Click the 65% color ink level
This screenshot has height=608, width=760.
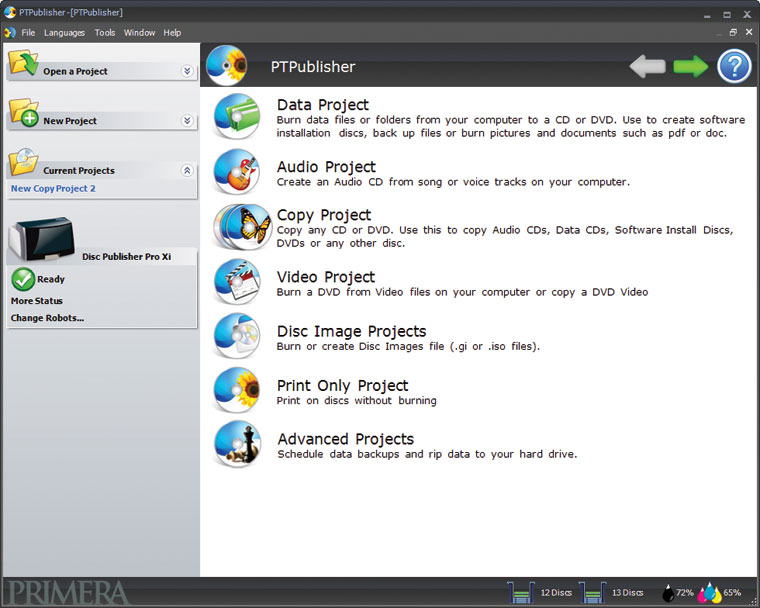732,592
